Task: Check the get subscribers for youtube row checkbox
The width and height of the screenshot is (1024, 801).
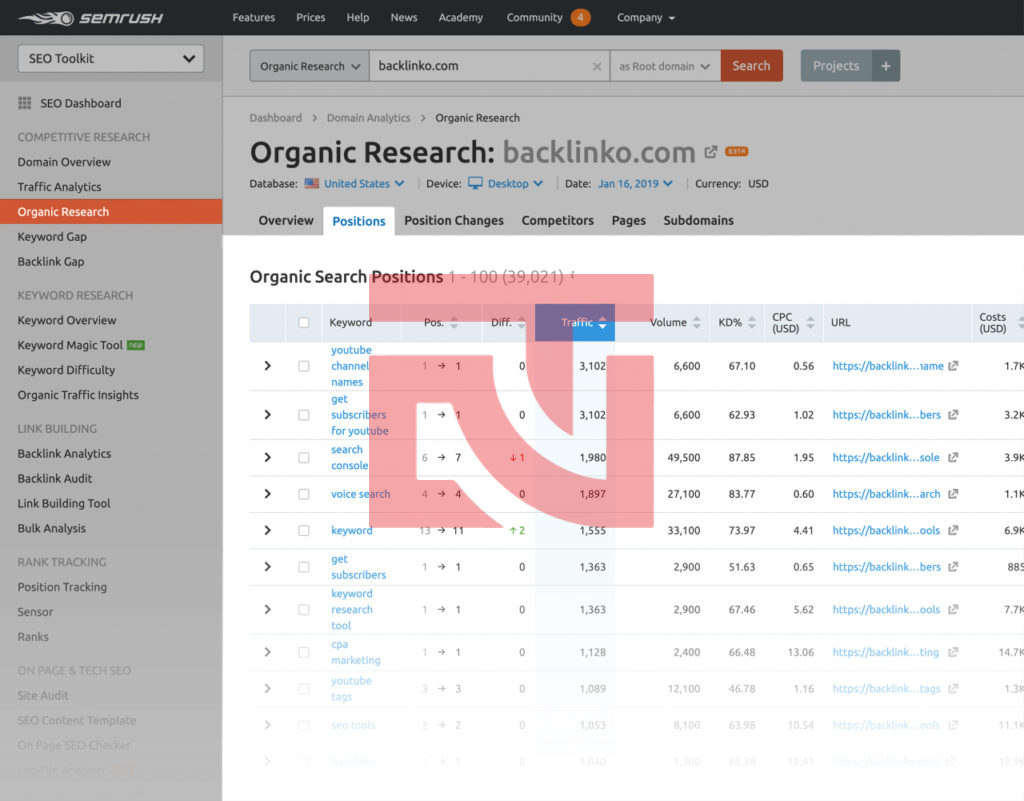Action: point(304,415)
